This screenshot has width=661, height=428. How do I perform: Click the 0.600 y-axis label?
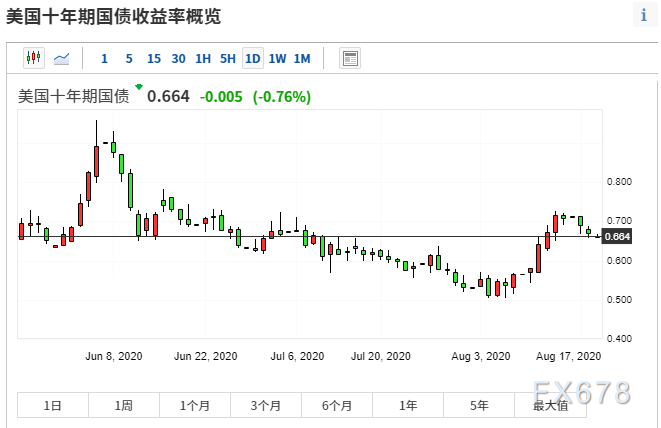[619, 261]
